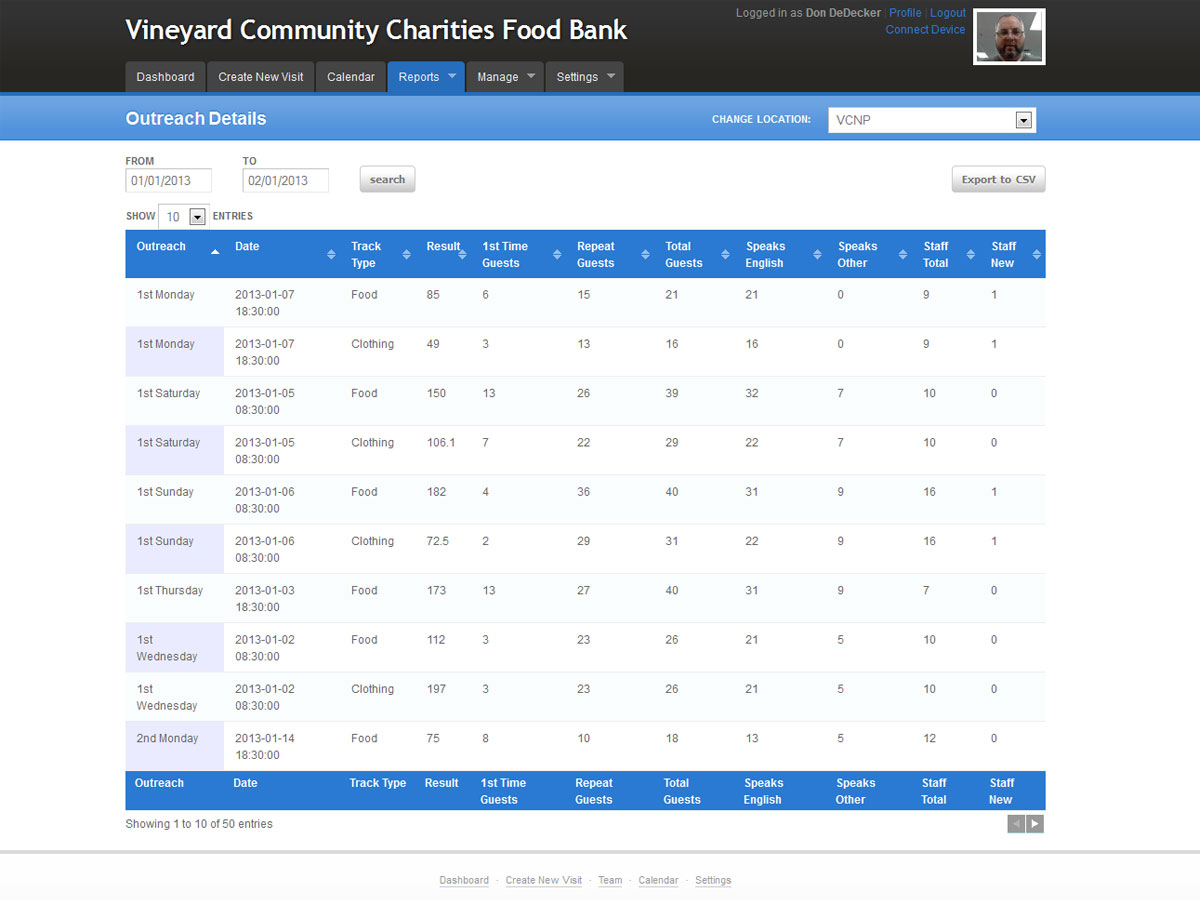The image size is (1200, 900).
Task: Click the From date field
Action: (169, 181)
